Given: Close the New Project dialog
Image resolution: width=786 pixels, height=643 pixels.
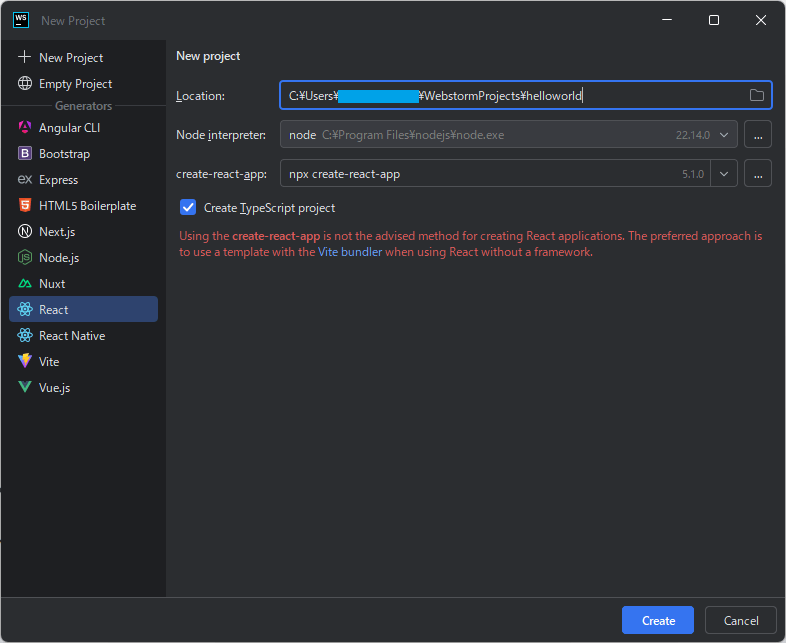Looking at the screenshot, I should coord(760,20).
